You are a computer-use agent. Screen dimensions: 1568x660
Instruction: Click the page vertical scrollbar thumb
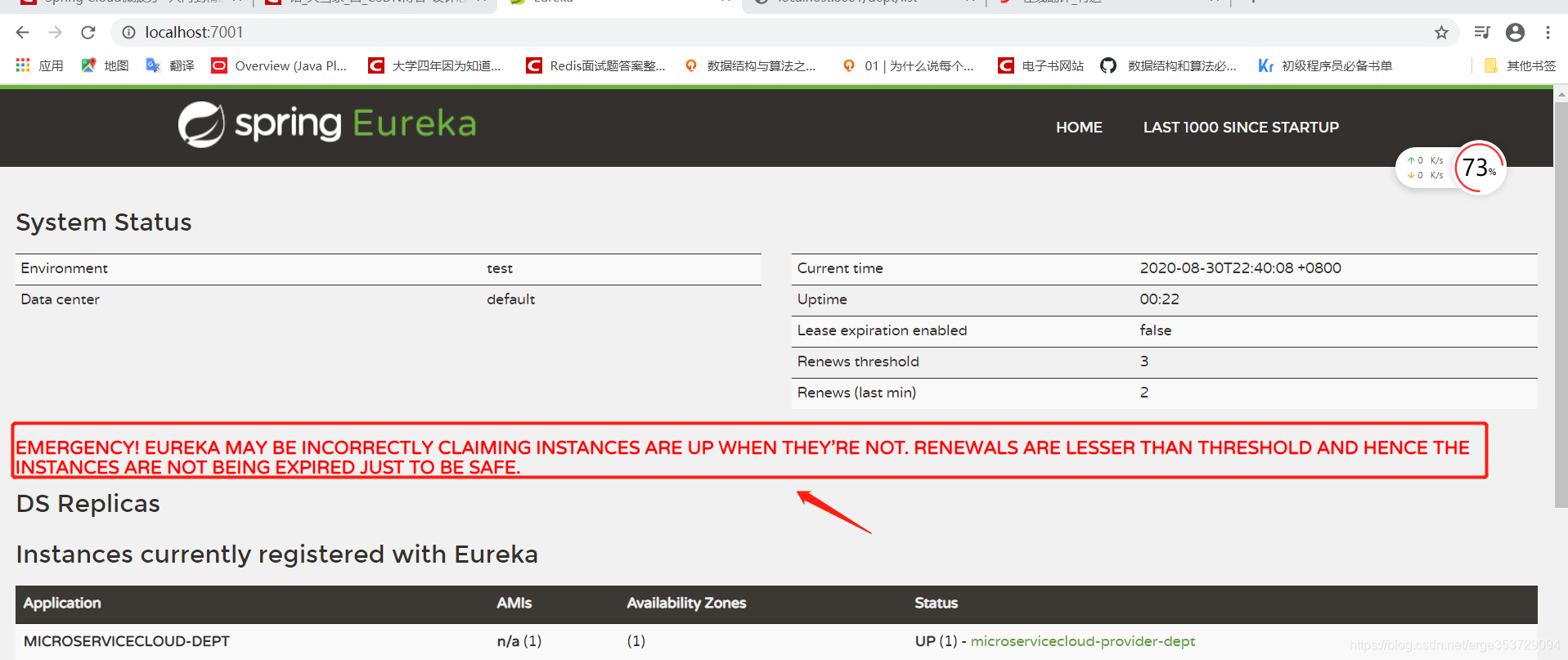pos(1561,304)
